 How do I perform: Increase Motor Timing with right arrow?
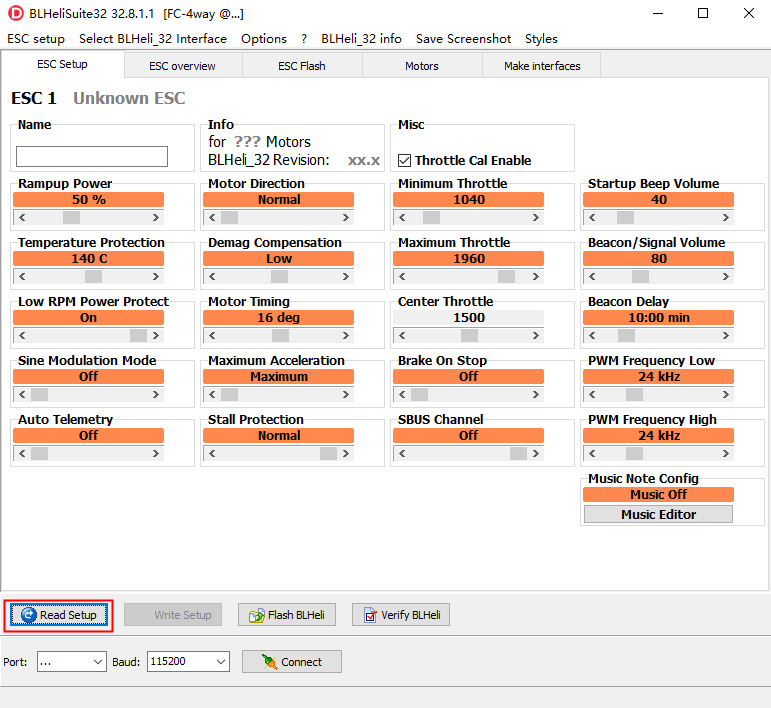click(346, 335)
